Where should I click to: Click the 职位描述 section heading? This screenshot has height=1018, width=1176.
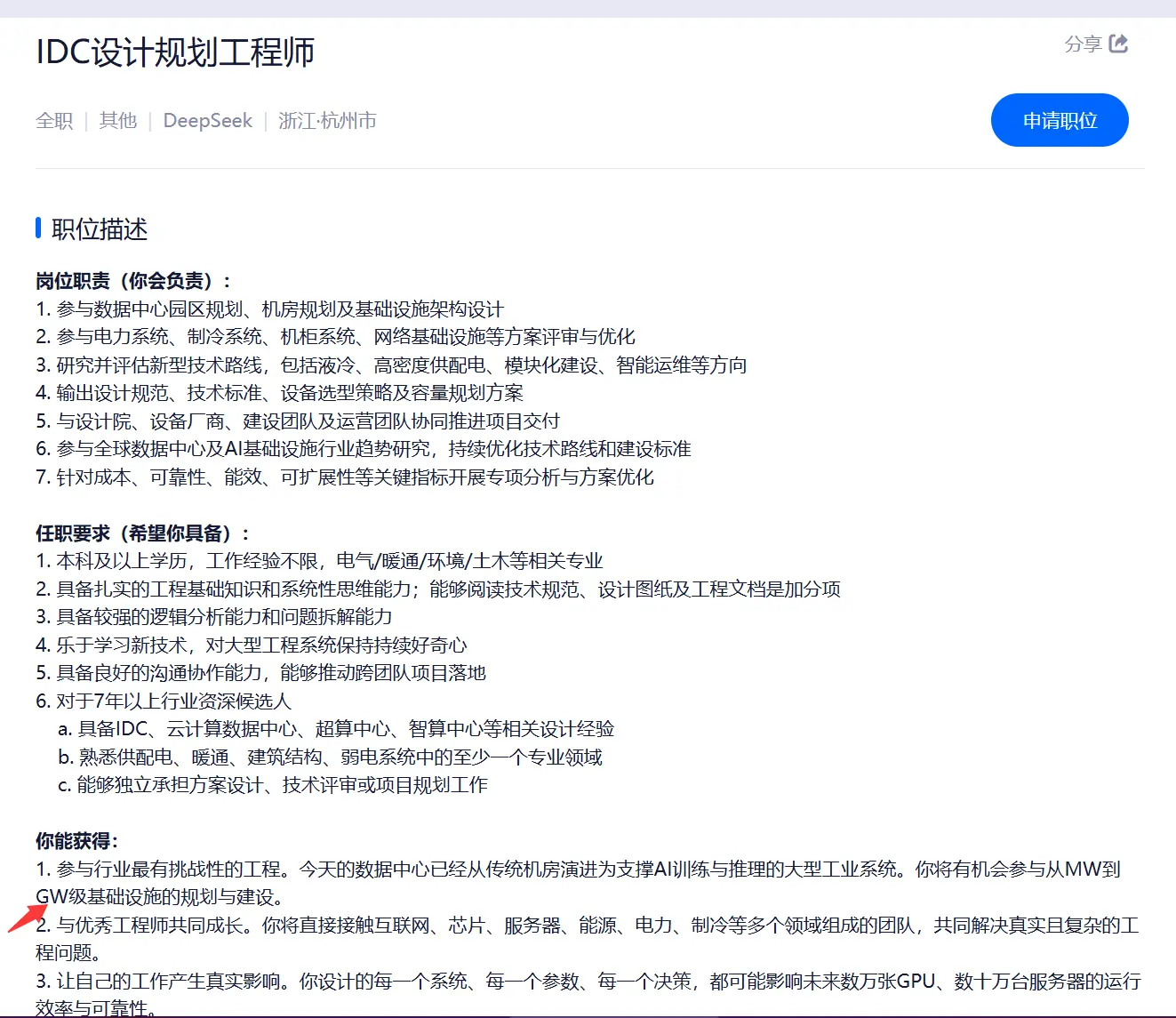[x=100, y=229]
